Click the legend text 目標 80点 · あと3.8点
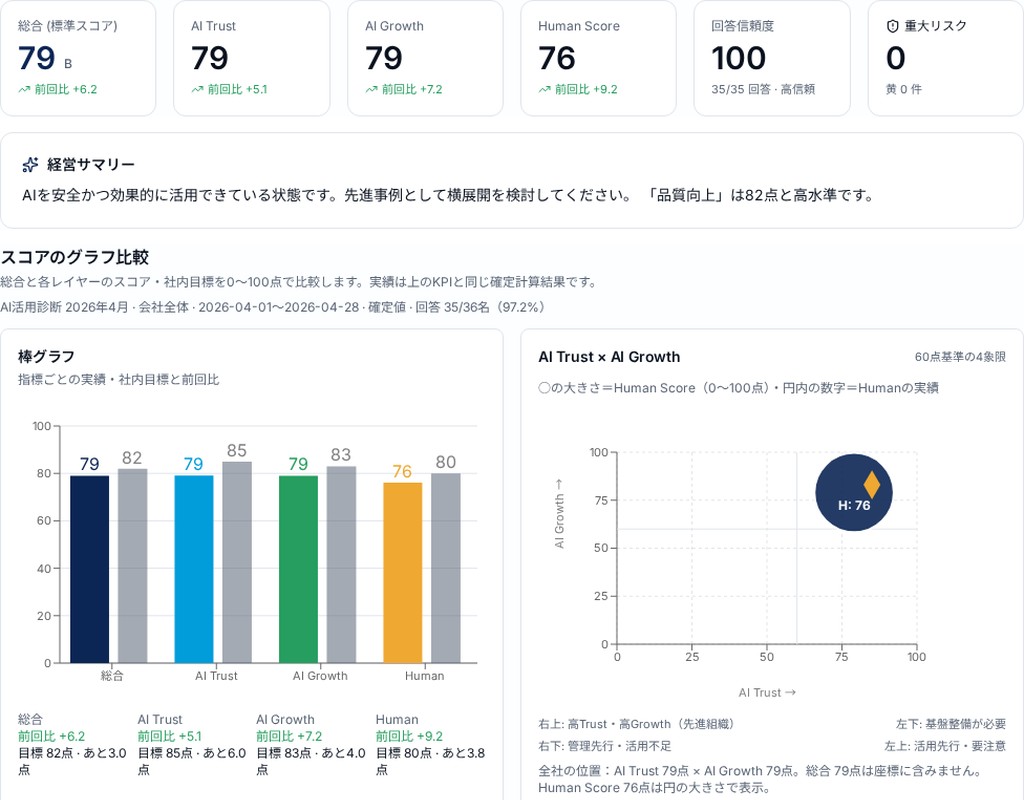Viewport: 1024px width, 800px height. (x=430, y=761)
